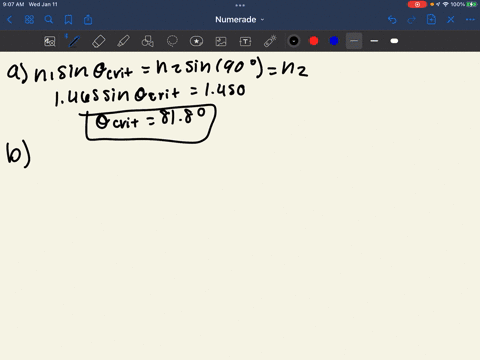The image size is (480, 360).
Task: Open search with the magnifier icon
Action: coord(49,20)
